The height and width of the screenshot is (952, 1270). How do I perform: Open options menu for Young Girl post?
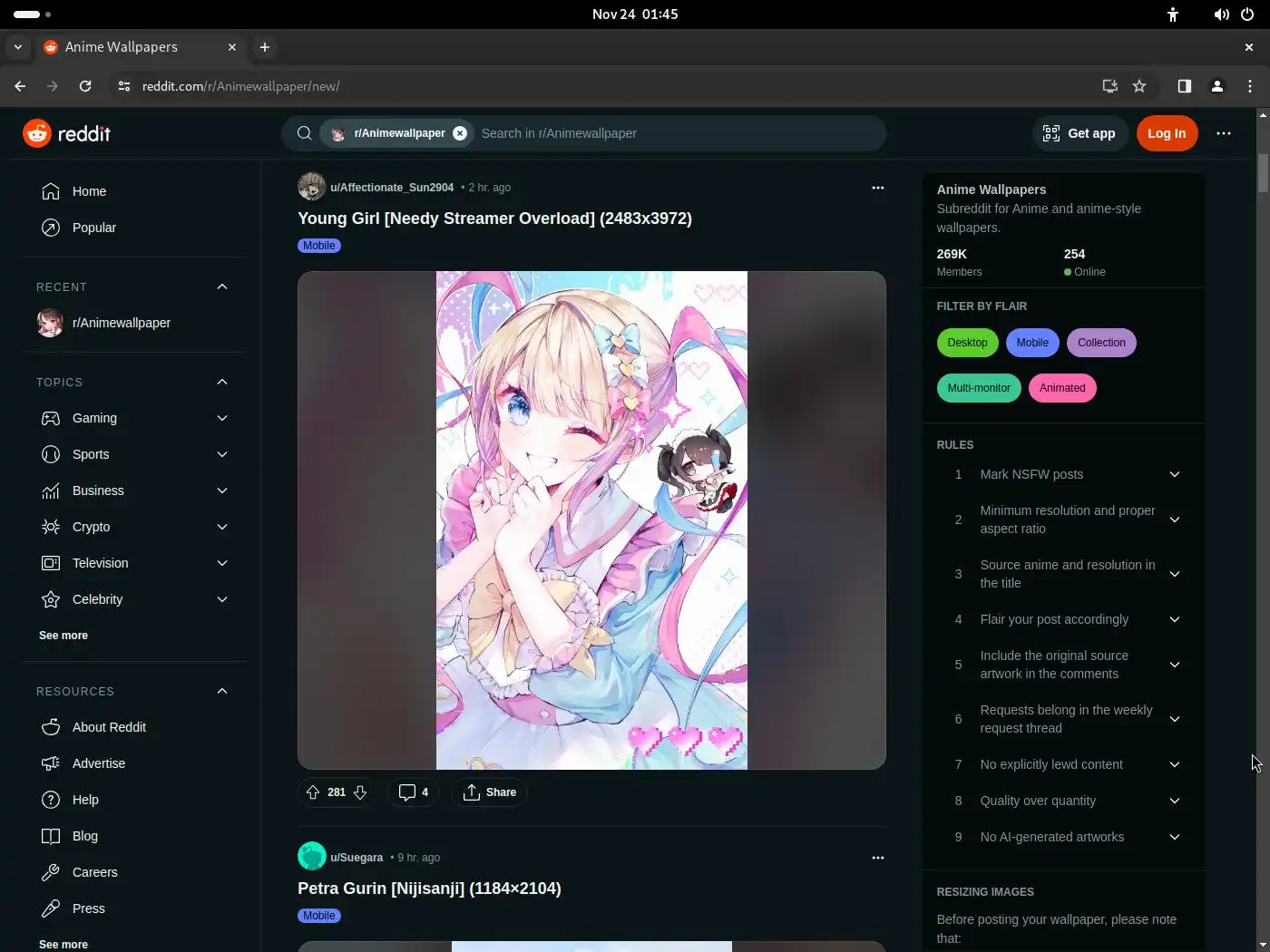tap(877, 188)
